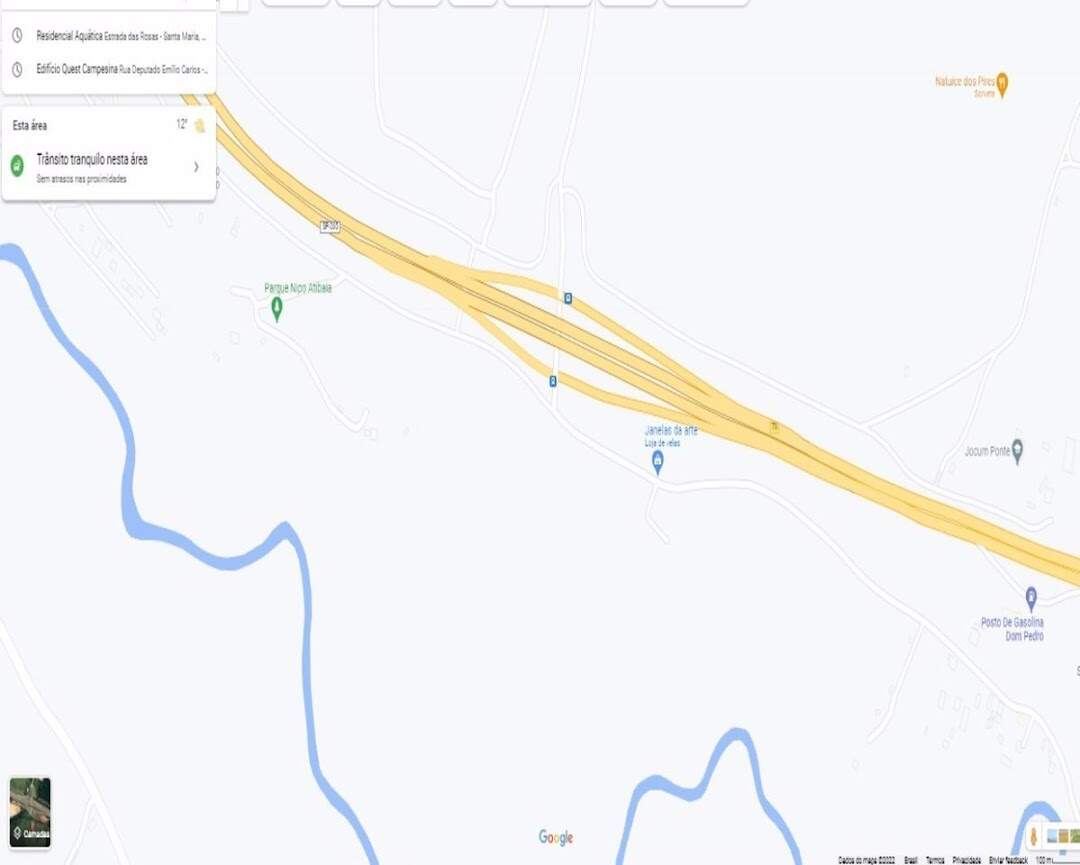This screenshot has width=1080, height=865.
Task: Open Street View Pegman icon
Action: tap(1033, 837)
